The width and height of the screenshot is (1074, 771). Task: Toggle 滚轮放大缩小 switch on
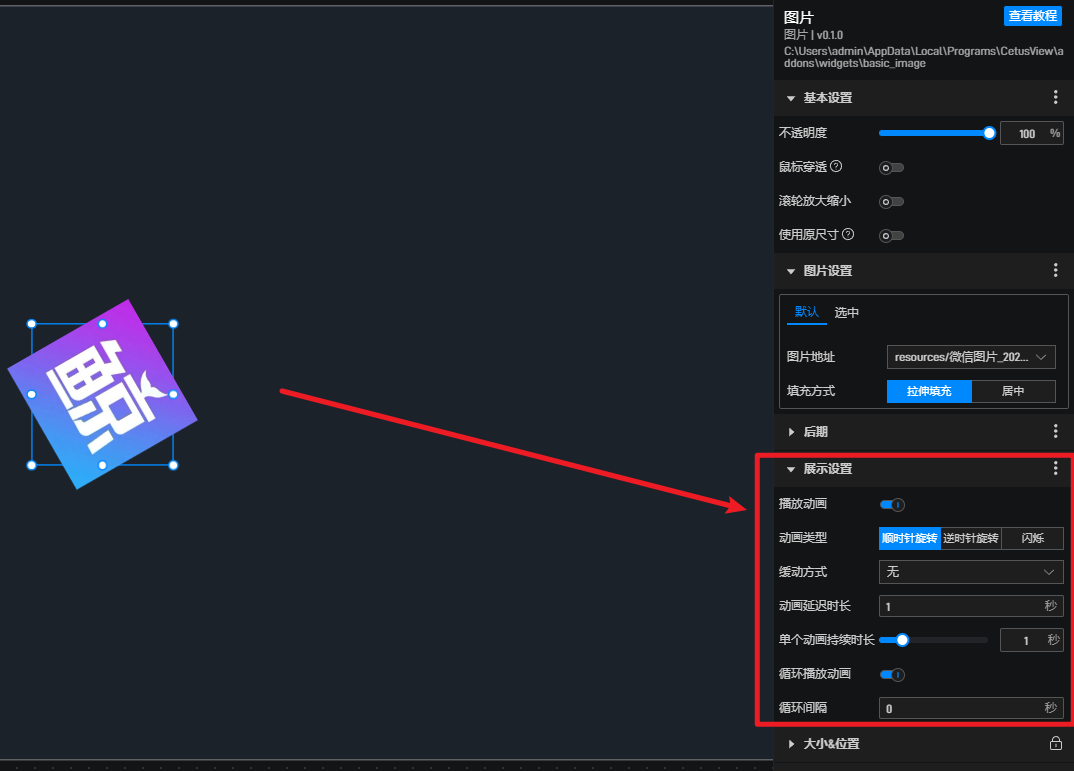[891, 202]
